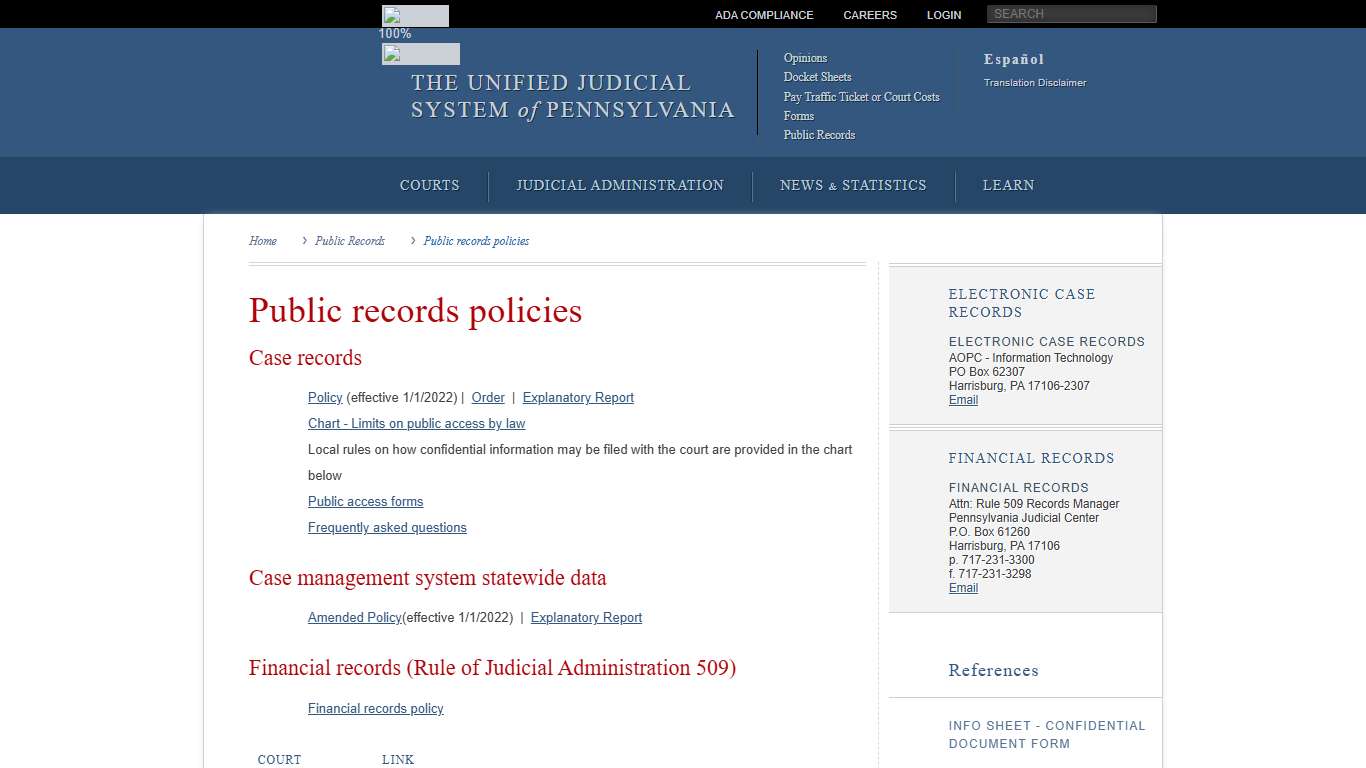Switch site language to Español

[1013, 59]
